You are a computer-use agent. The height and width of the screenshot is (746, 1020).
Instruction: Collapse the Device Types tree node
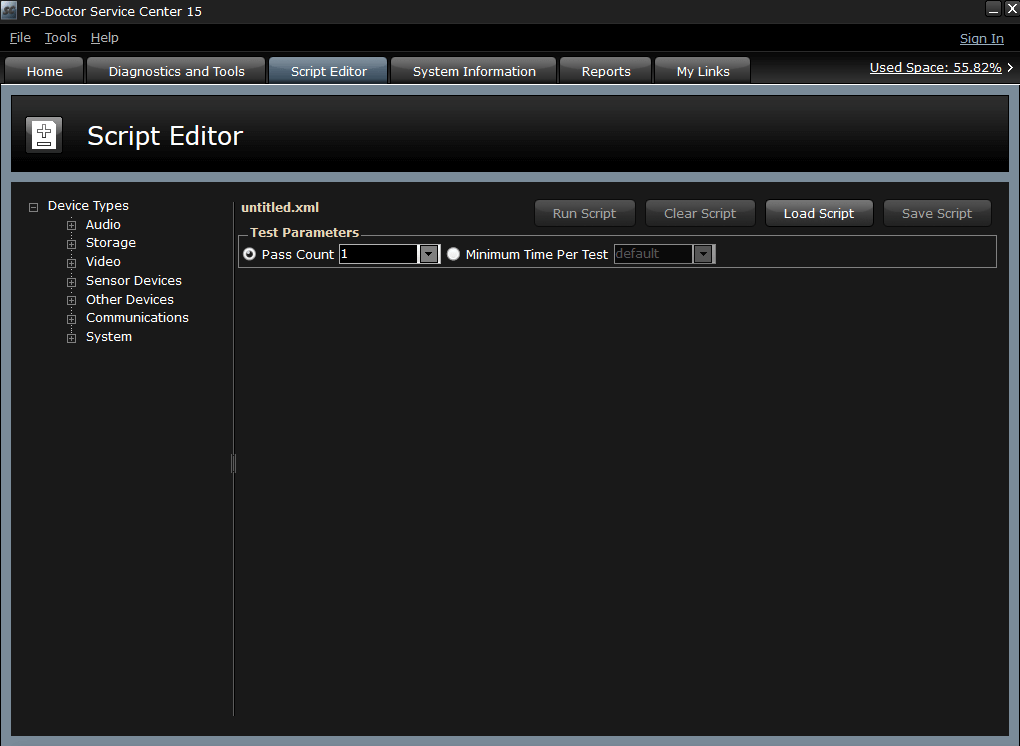pos(33,207)
